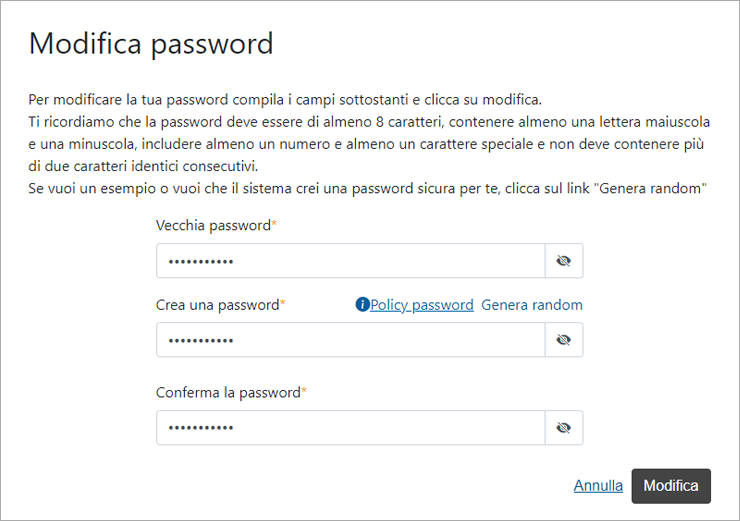Show the Vecchia password characters via eye icon

click(x=564, y=261)
